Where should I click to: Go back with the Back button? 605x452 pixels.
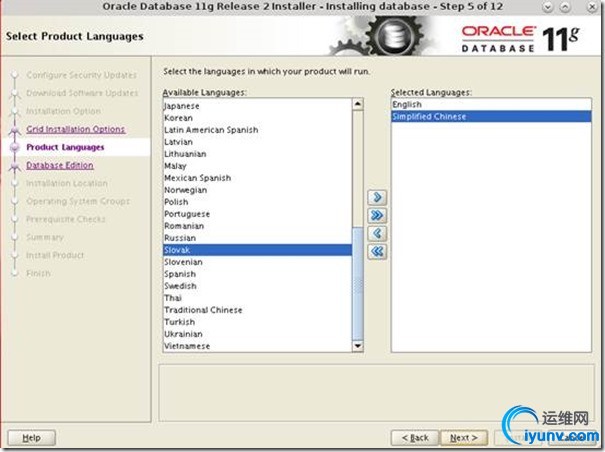pyautogui.click(x=415, y=438)
